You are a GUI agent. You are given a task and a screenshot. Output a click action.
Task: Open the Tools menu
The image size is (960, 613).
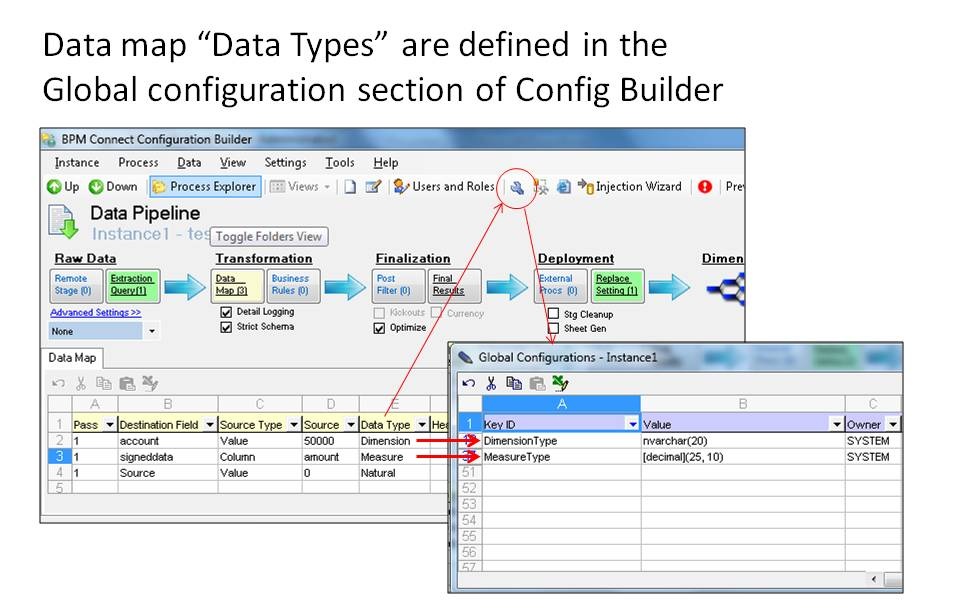click(340, 162)
